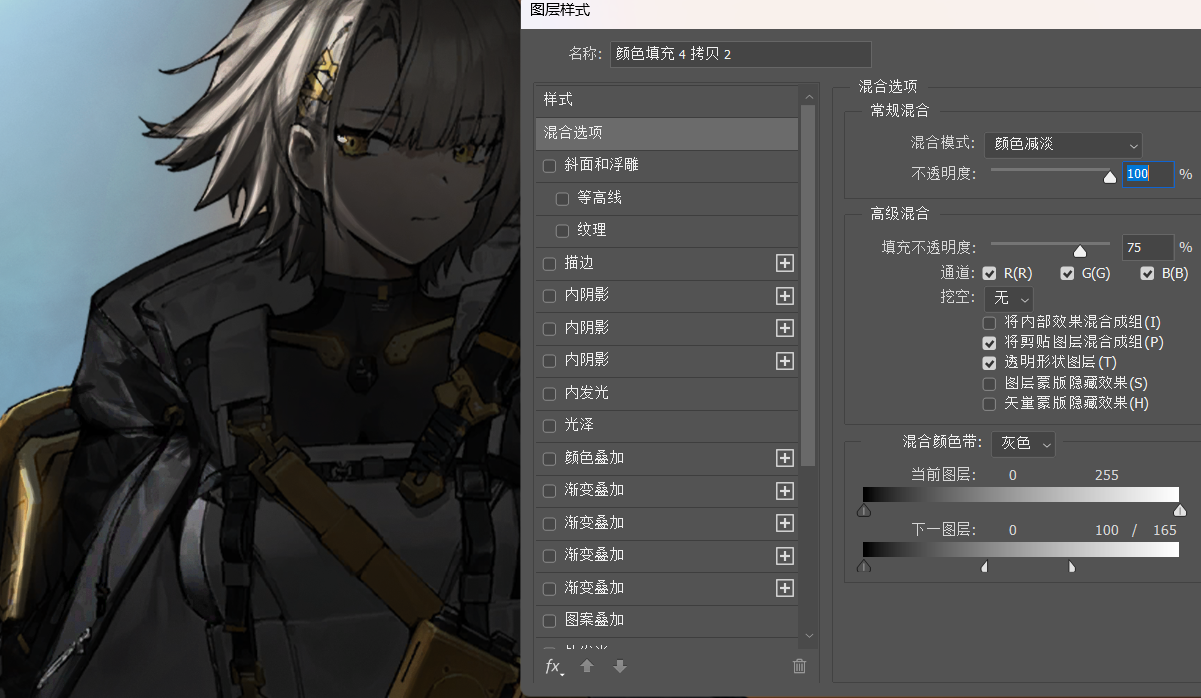Check 矢量蒙版隐藏效果(H)

tap(989, 403)
